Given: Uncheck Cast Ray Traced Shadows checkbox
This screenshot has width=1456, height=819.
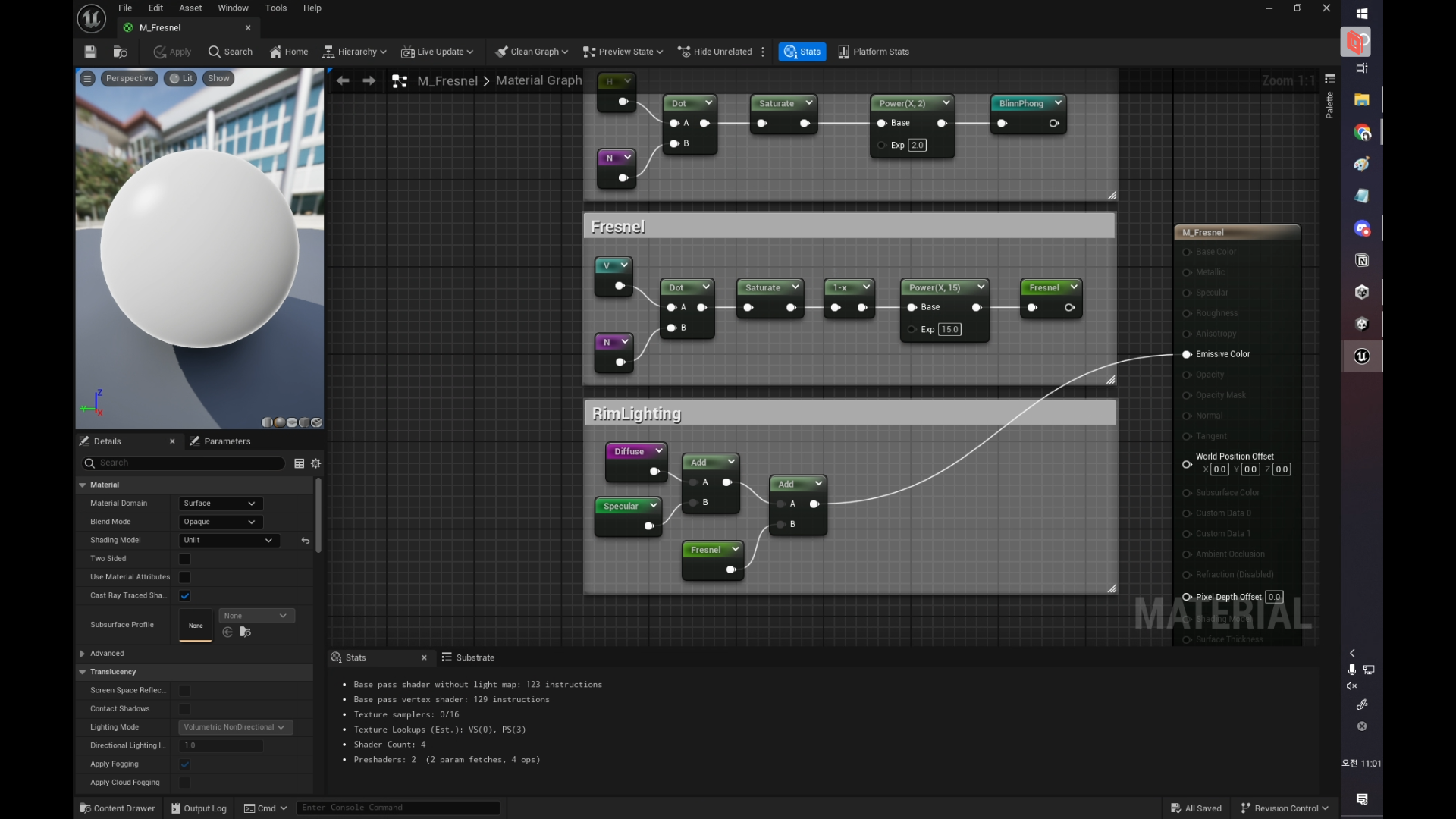Looking at the screenshot, I should tap(185, 596).
